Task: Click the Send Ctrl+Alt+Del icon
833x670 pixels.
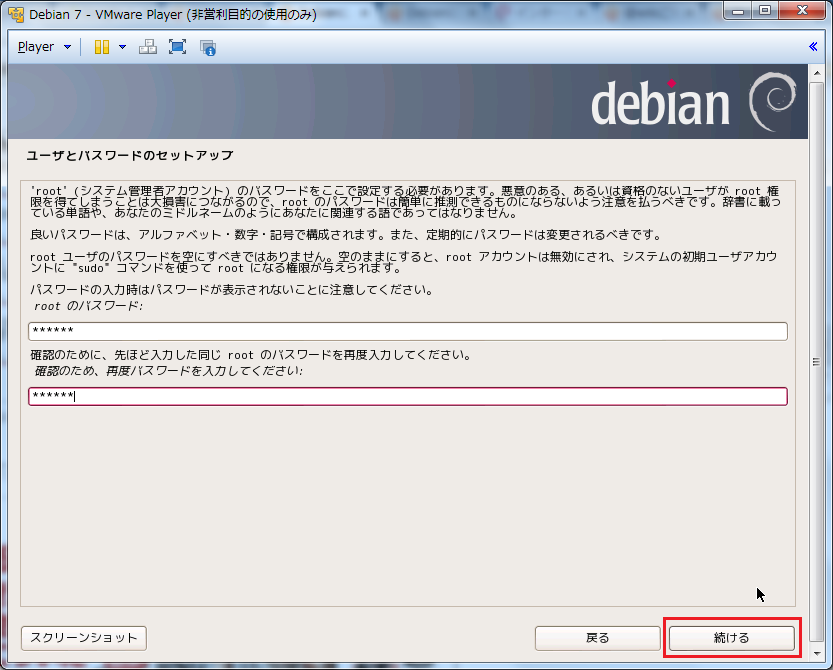Action: click(147, 47)
